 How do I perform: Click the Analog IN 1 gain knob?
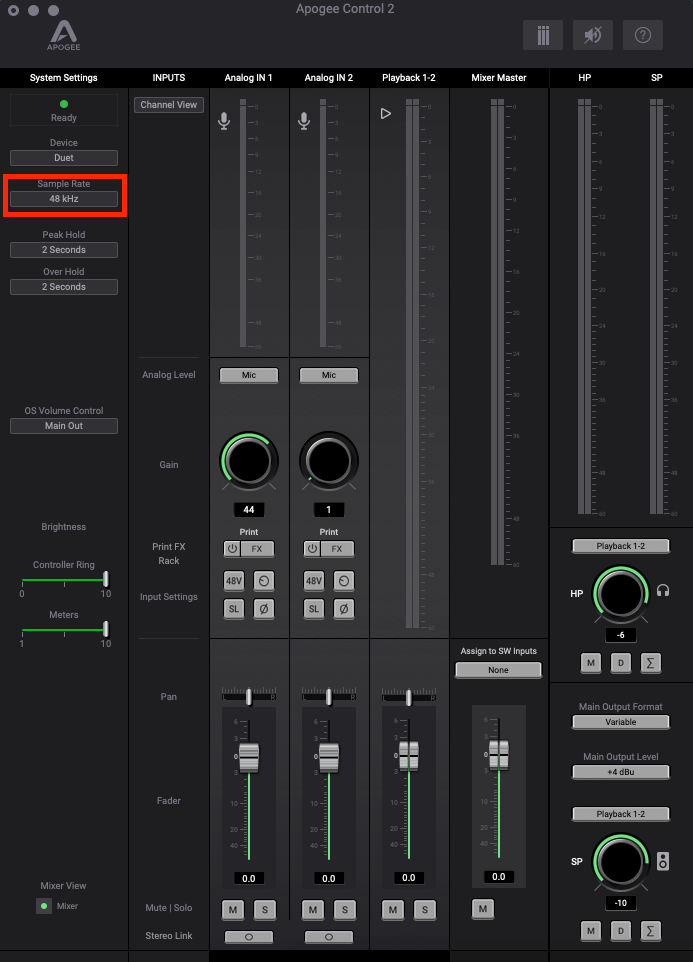click(249, 461)
